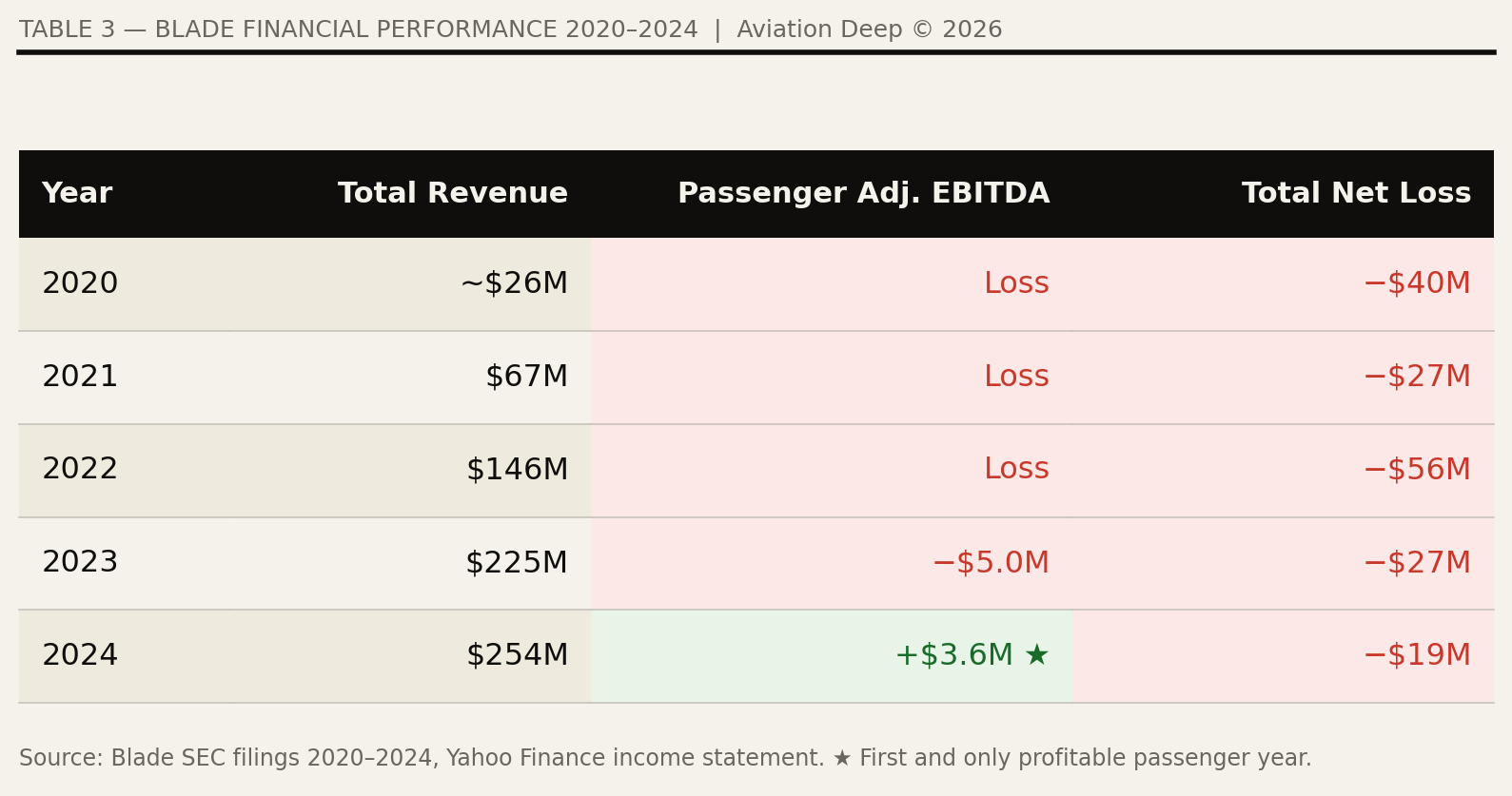Click the Total Revenue column header

coord(452,194)
